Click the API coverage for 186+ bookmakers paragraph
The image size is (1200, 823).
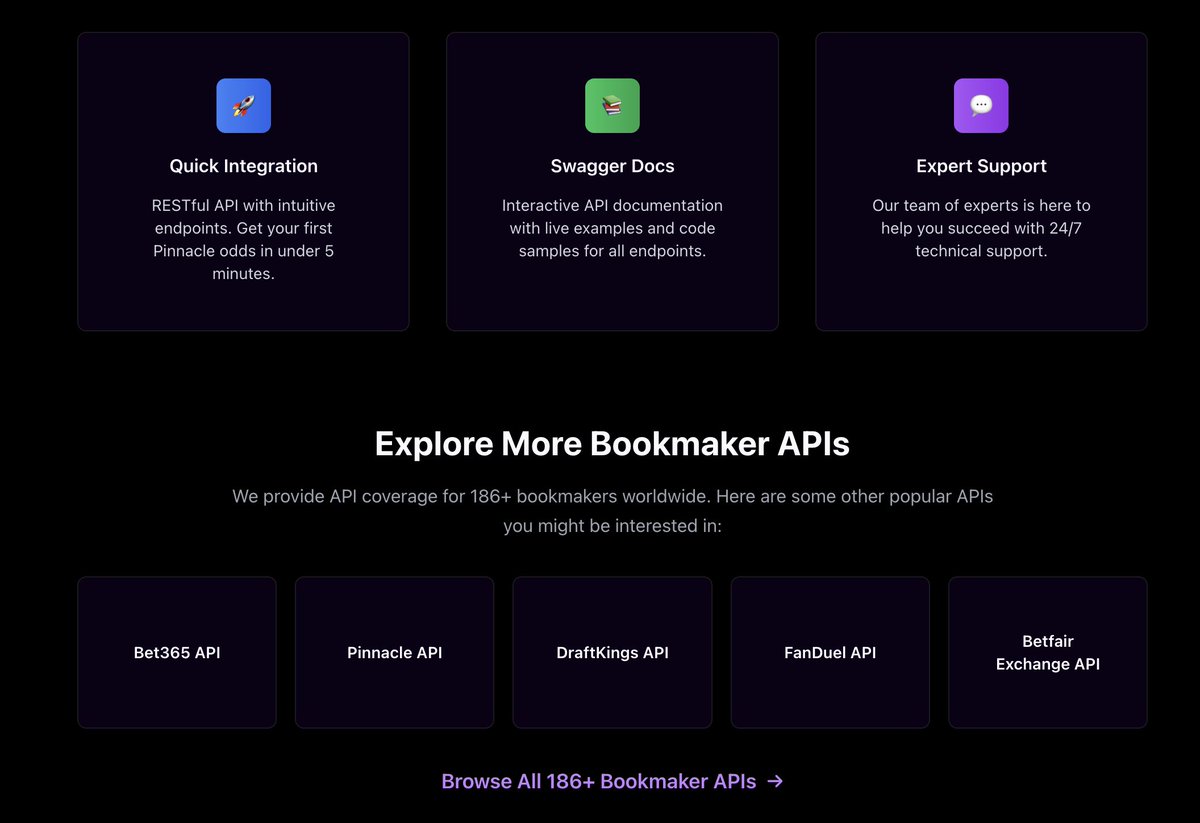[612, 511]
